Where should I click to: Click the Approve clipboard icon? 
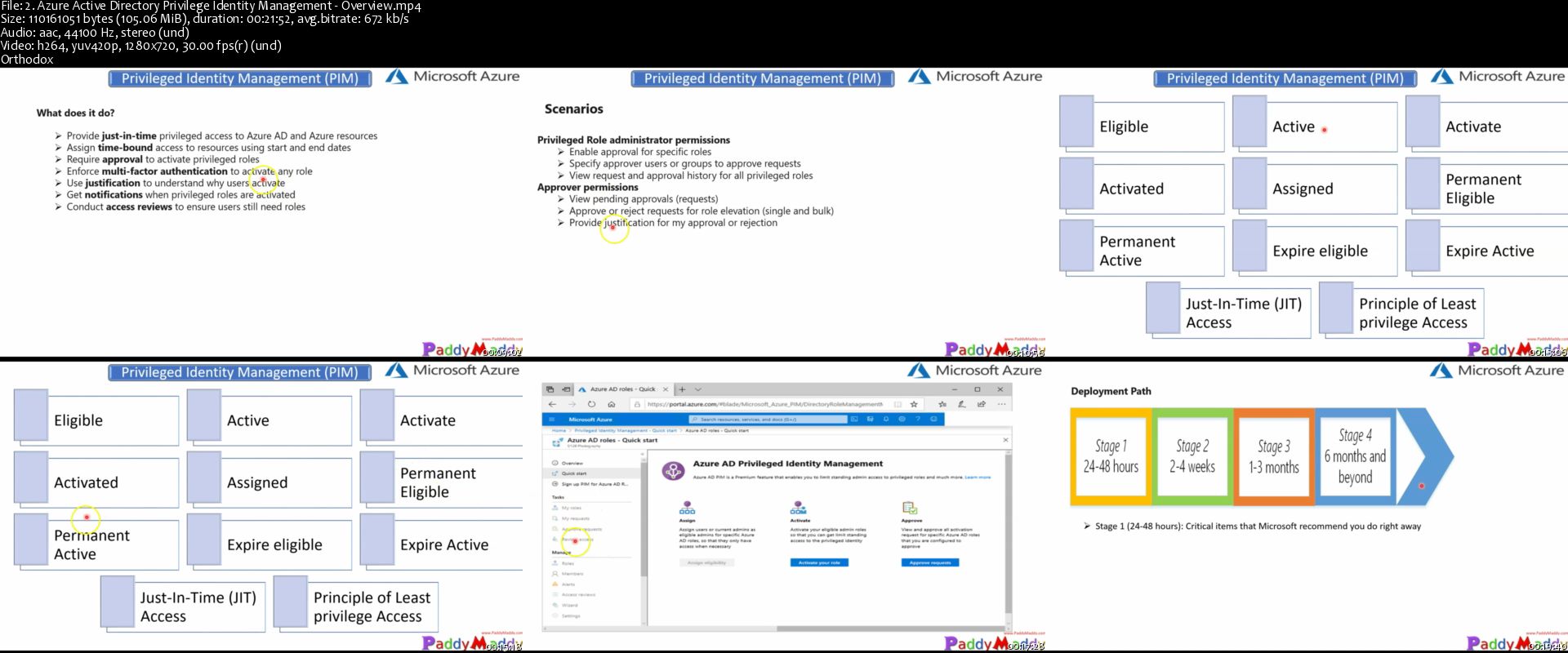[909, 508]
